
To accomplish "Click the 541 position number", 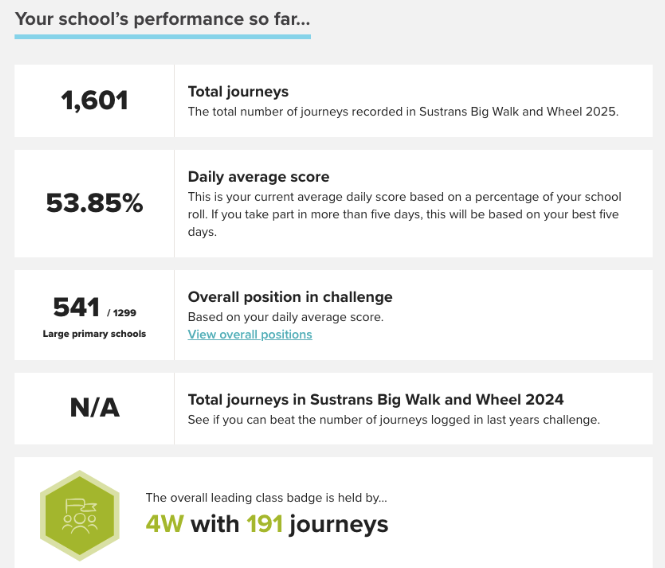I will click(76, 307).
